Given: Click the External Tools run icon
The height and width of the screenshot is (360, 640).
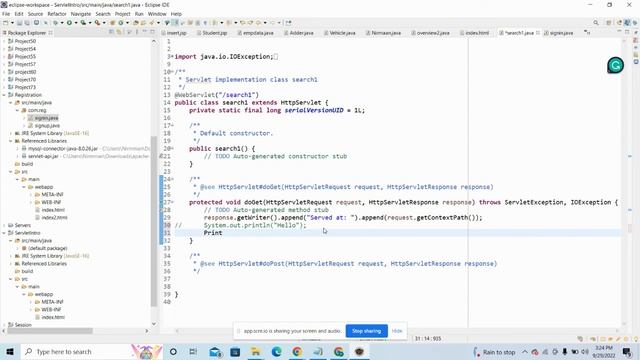Looking at the screenshot, I should click(97, 23).
